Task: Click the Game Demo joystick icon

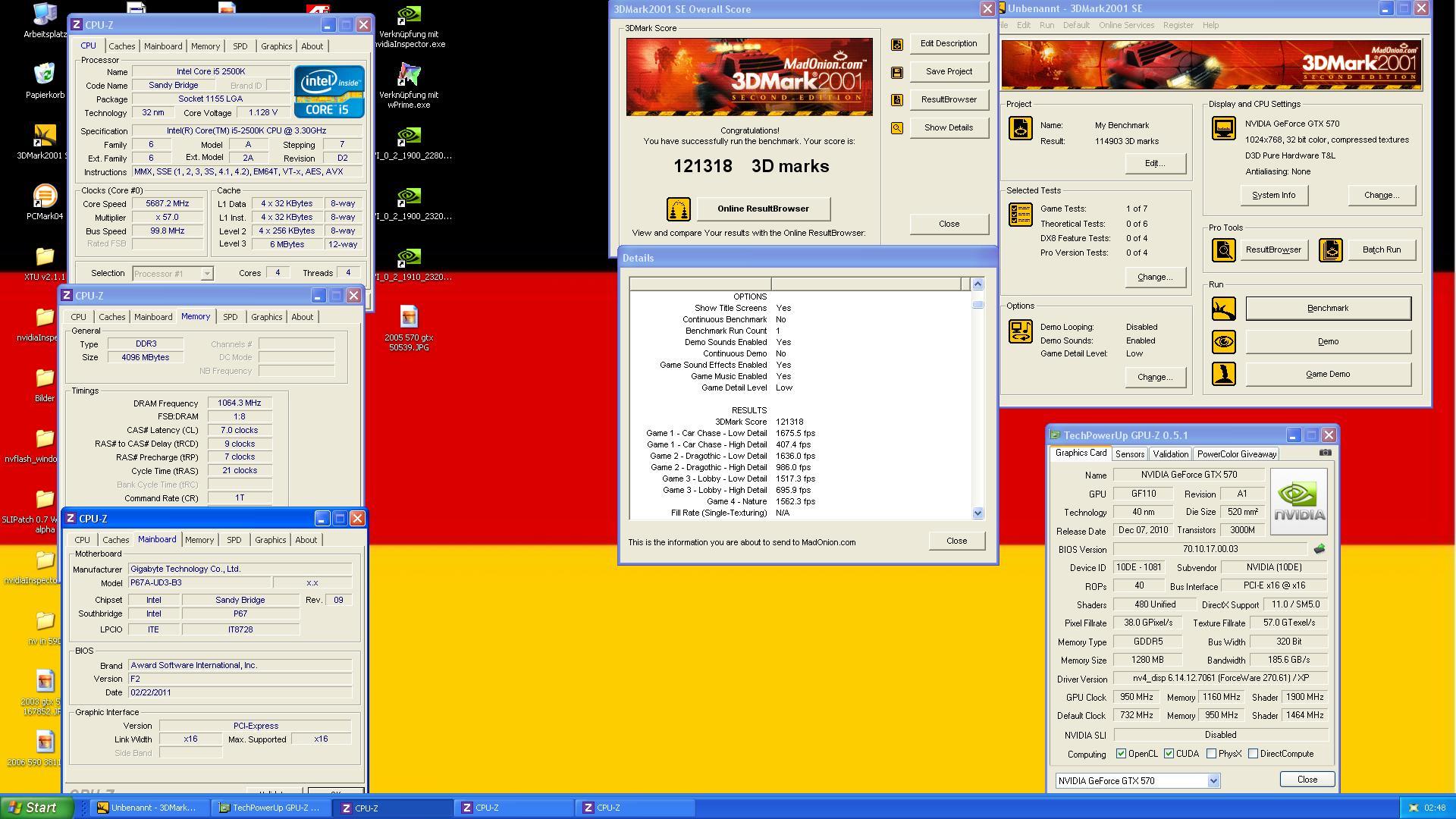Action: 1223,375
